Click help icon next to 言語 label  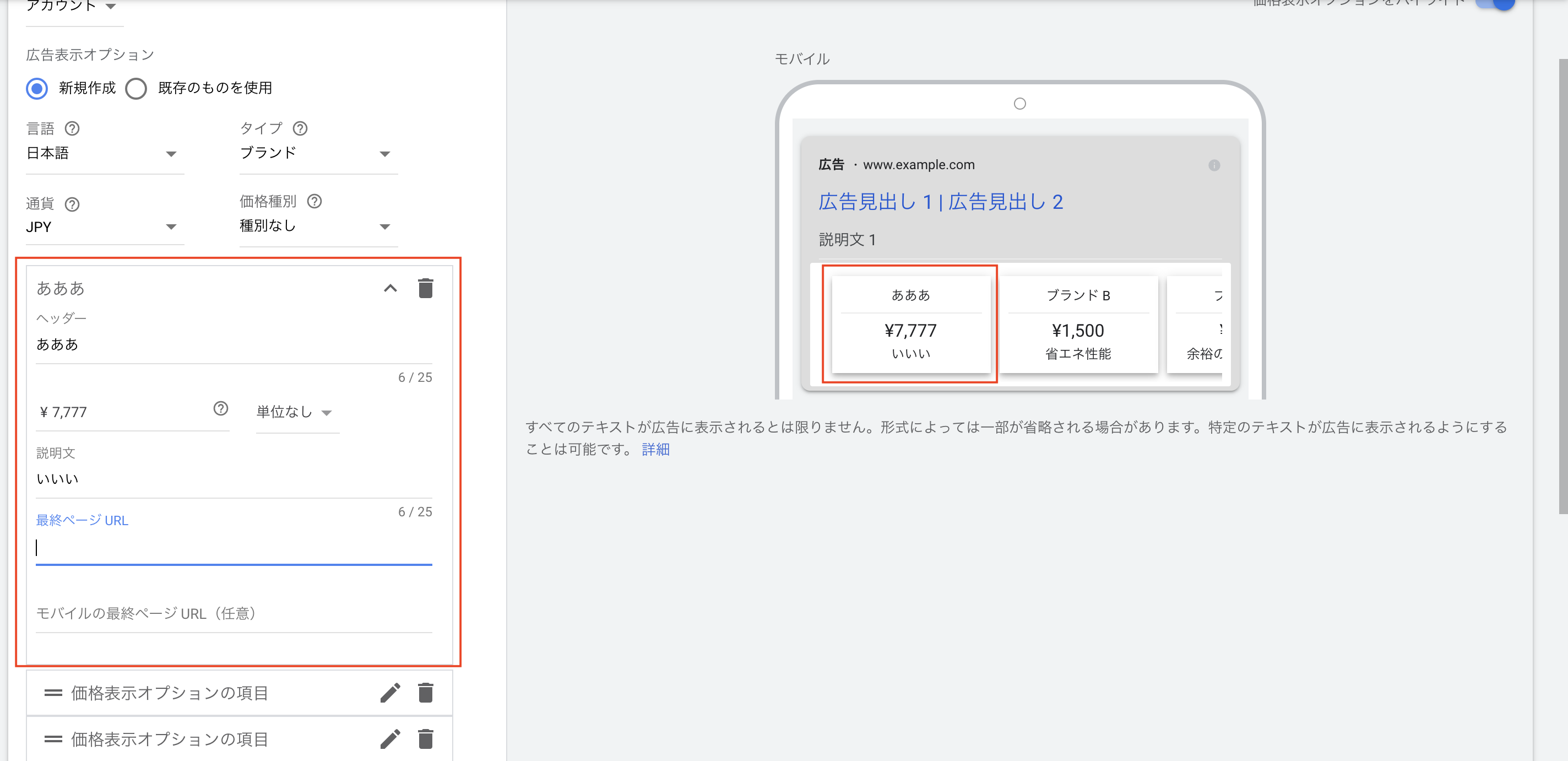coord(72,128)
